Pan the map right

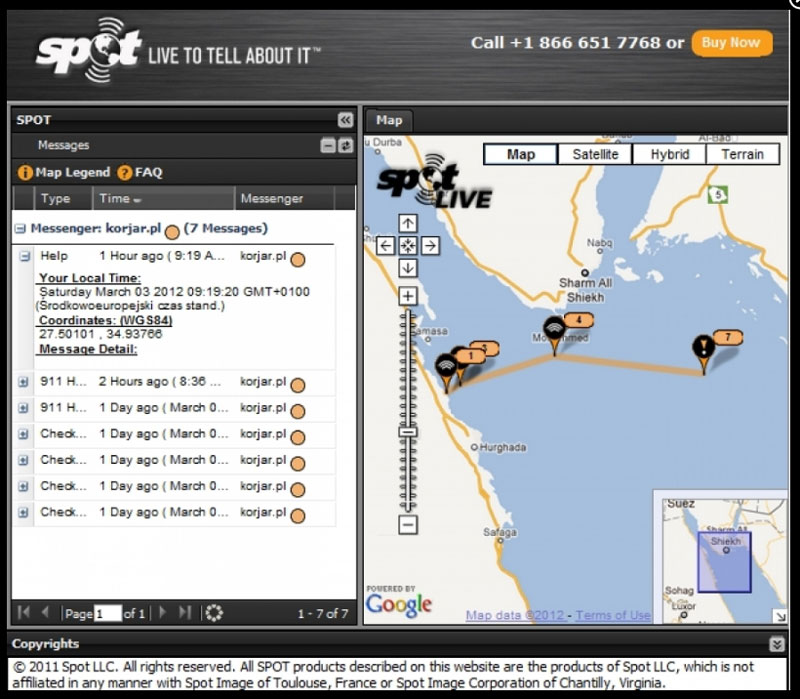pos(430,246)
